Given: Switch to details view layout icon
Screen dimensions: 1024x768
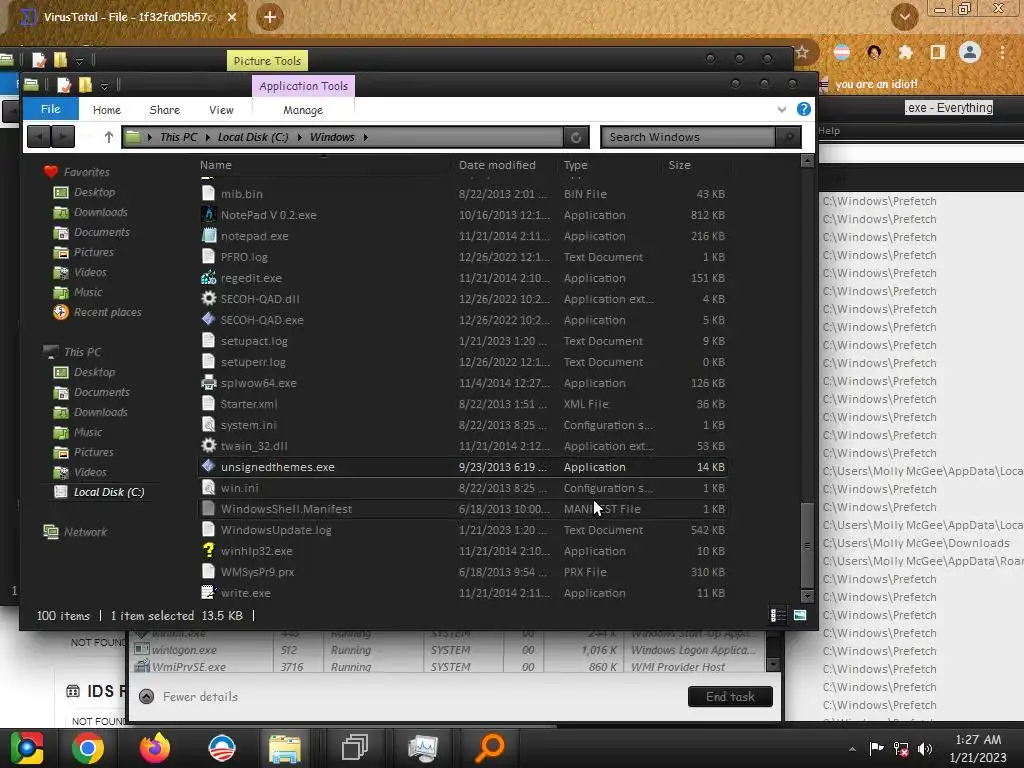Looking at the screenshot, I should [778, 615].
